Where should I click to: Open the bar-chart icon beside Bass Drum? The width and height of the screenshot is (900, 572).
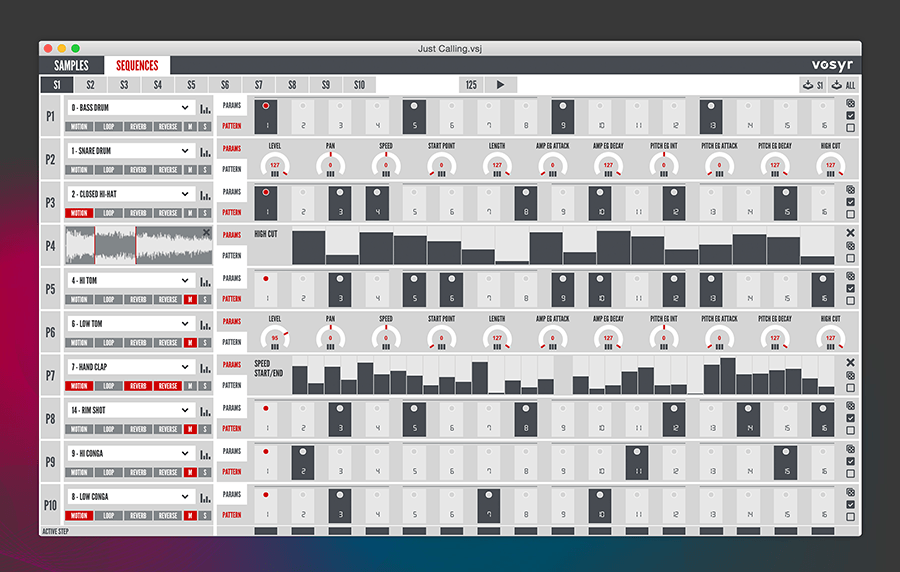click(x=205, y=109)
